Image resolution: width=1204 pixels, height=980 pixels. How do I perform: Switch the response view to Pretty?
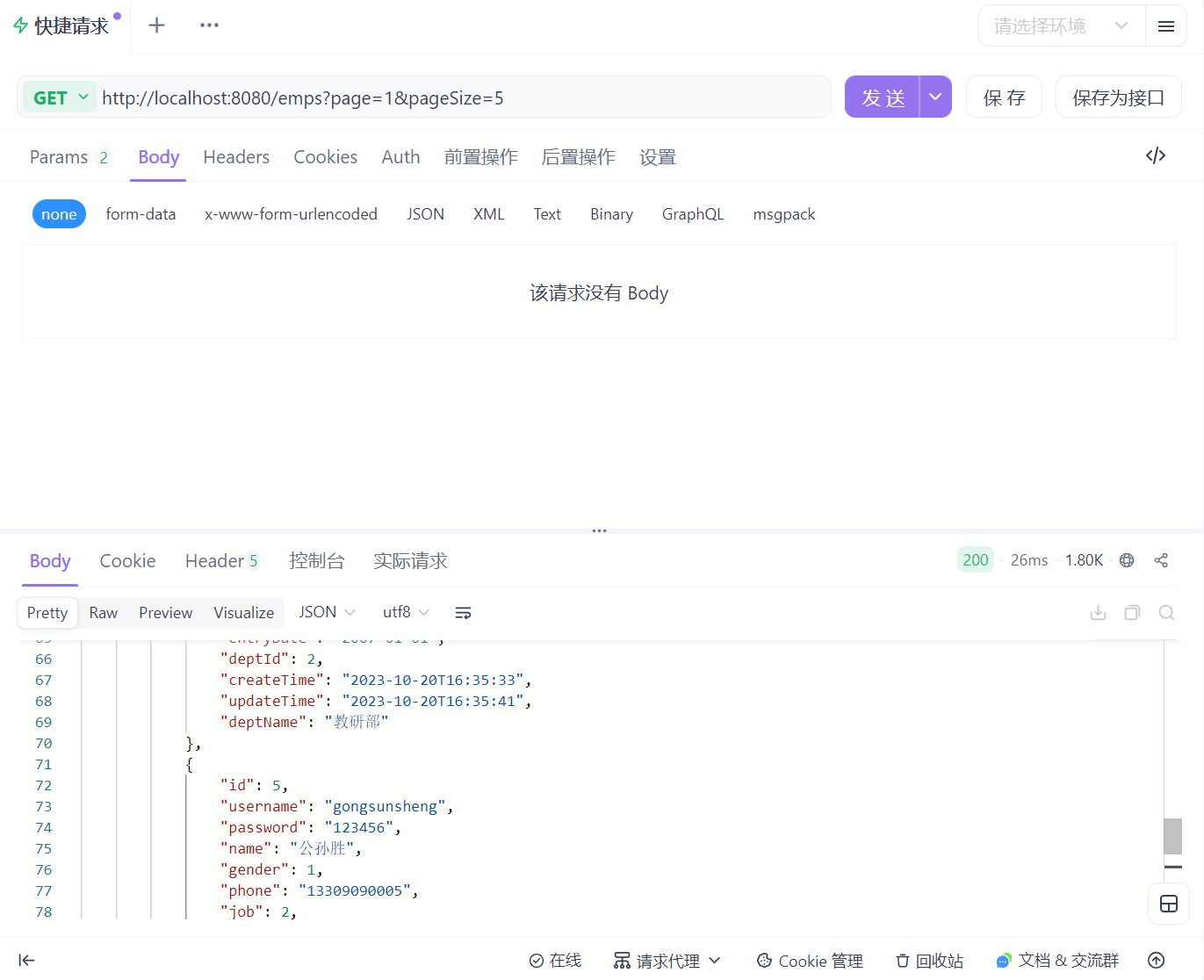click(x=47, y=613)
